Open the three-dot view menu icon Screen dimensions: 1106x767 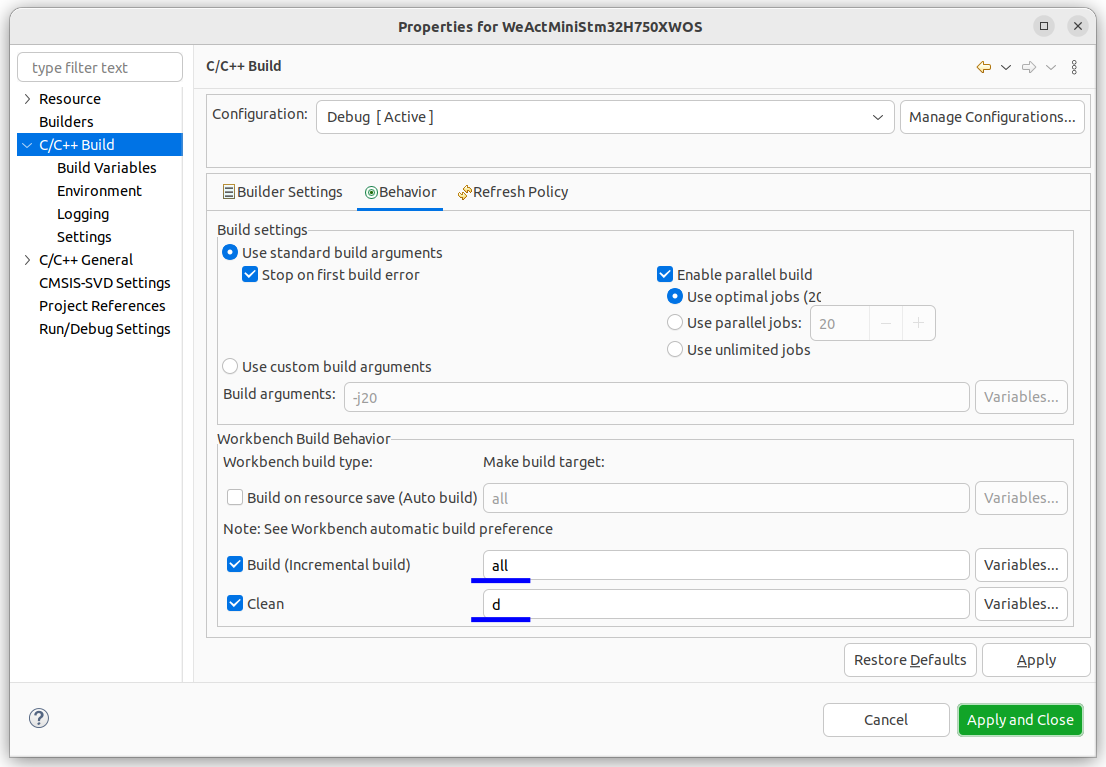tap(1074, 67)
